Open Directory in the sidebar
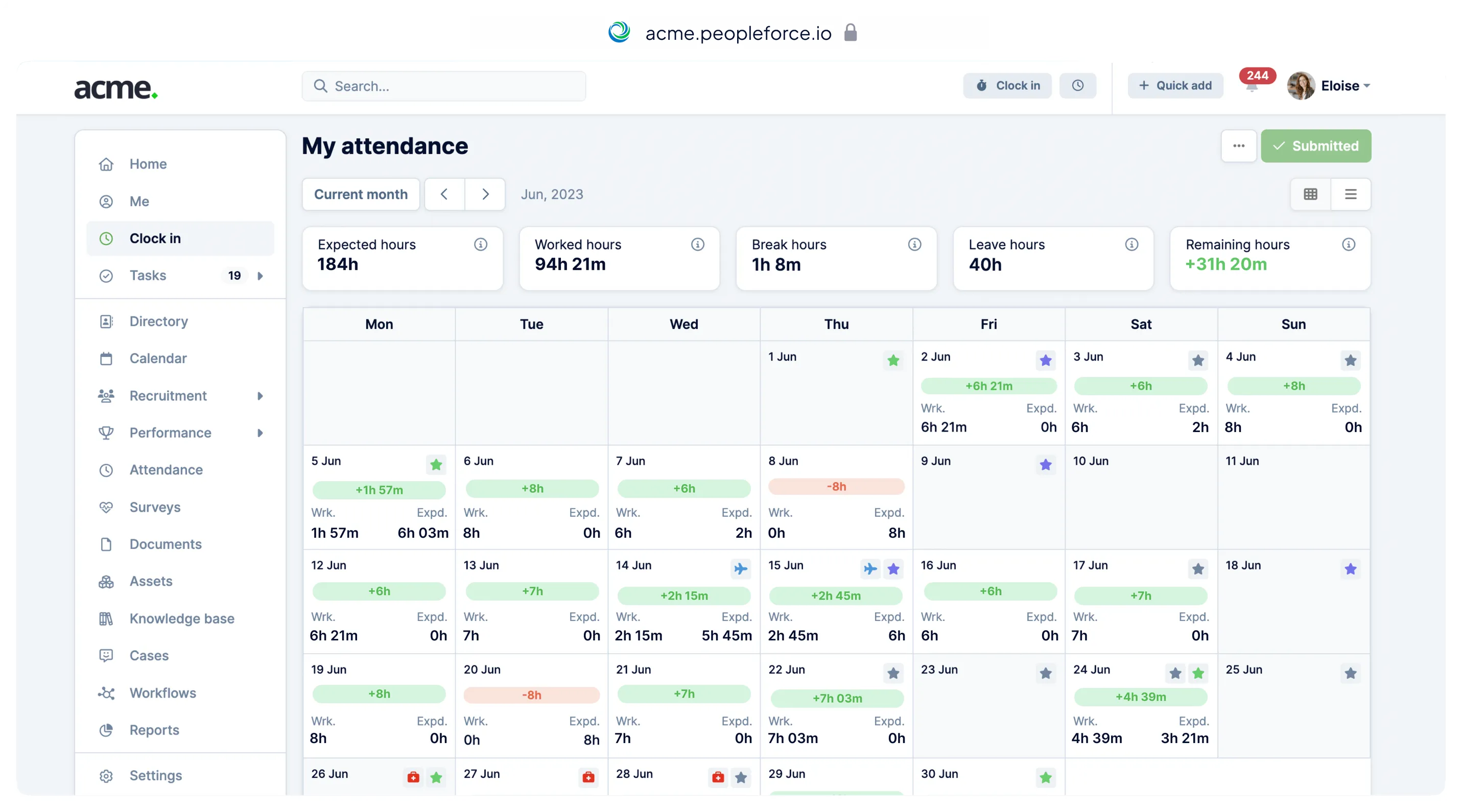1462x812 pixels. pyautogui.click(x=158, y=321)
